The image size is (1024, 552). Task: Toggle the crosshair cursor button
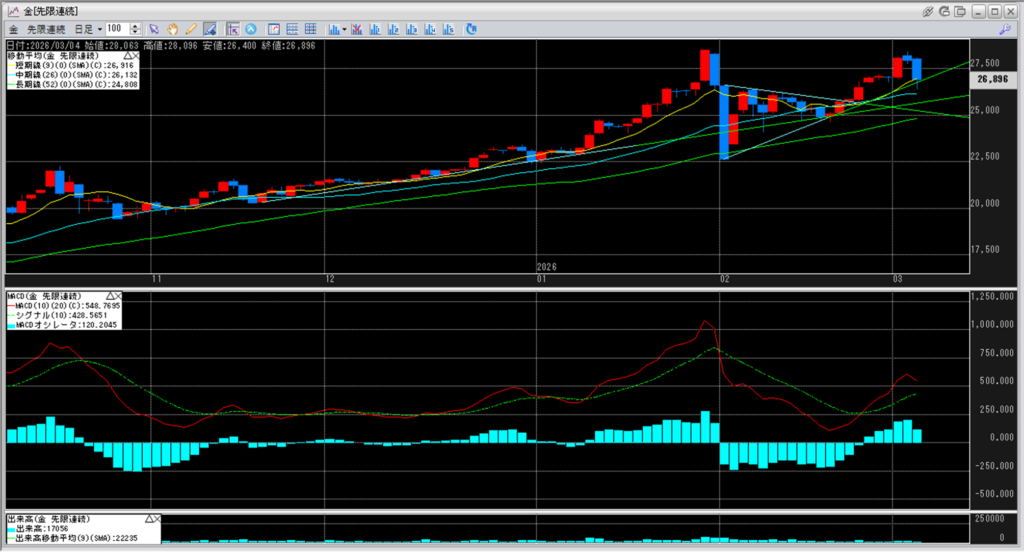pyautogui.click(x=232, y=29)
